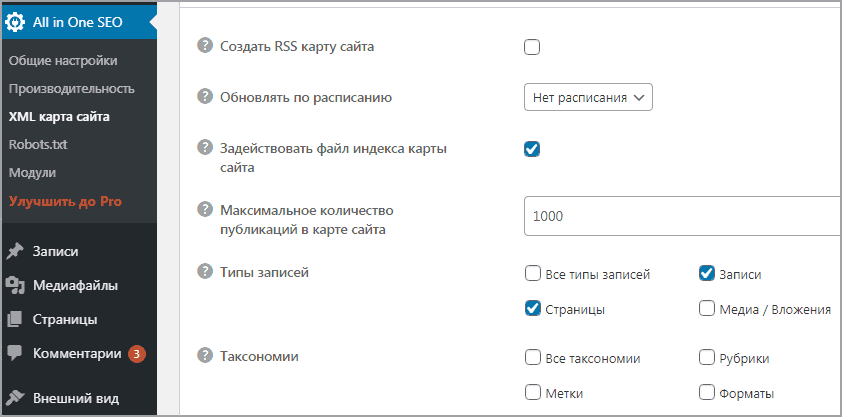Viewport: 842px width, 417px height.
Task: Enable the Создать RSS карту сайта checkbox
Action: click(x=532, y=47)
